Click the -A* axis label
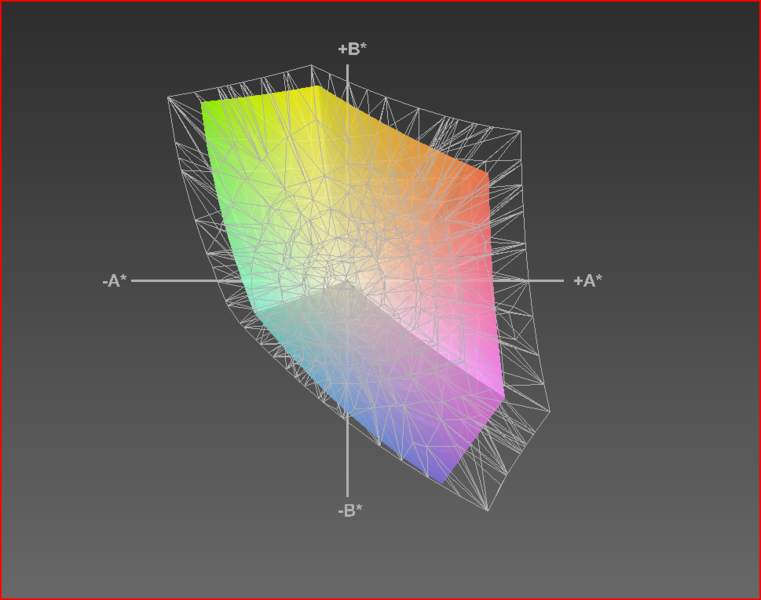Viewport: 761px width, 600px height. [115, 281]
